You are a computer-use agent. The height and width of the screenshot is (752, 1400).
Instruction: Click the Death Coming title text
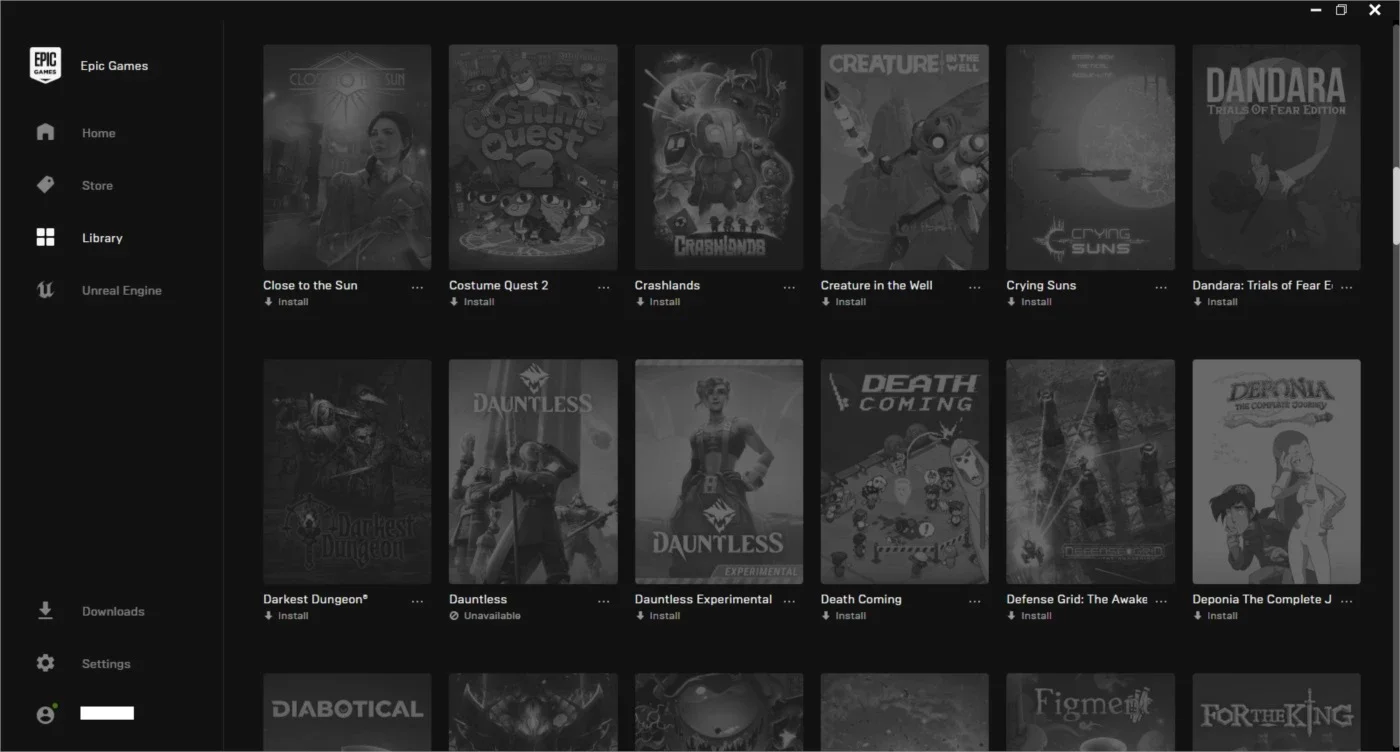tap(861, 599)
